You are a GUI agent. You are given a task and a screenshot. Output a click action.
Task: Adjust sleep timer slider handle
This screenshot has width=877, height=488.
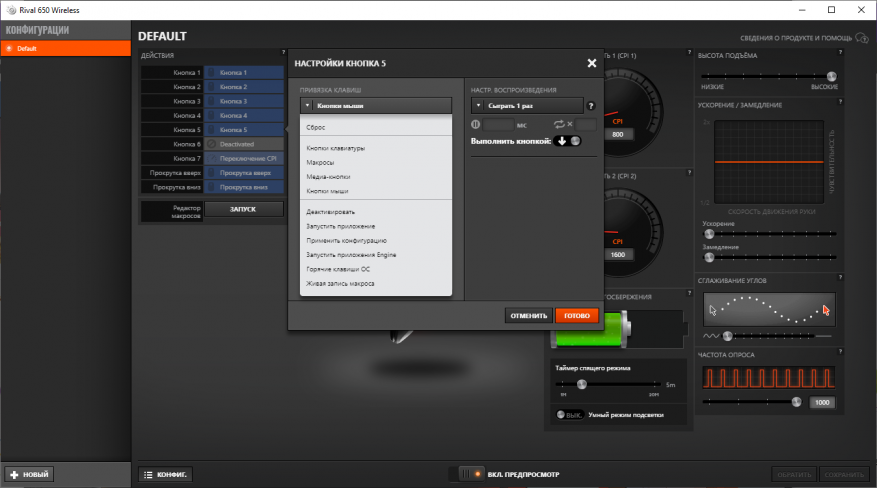[x=582, y=384]
